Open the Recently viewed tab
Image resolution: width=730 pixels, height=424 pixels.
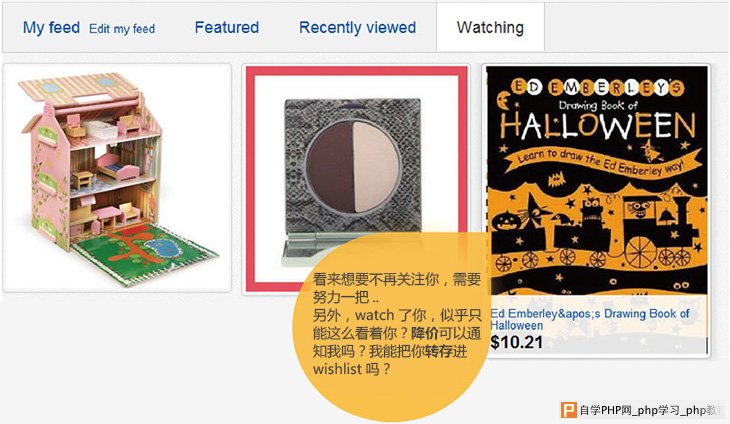coord(358,27)
